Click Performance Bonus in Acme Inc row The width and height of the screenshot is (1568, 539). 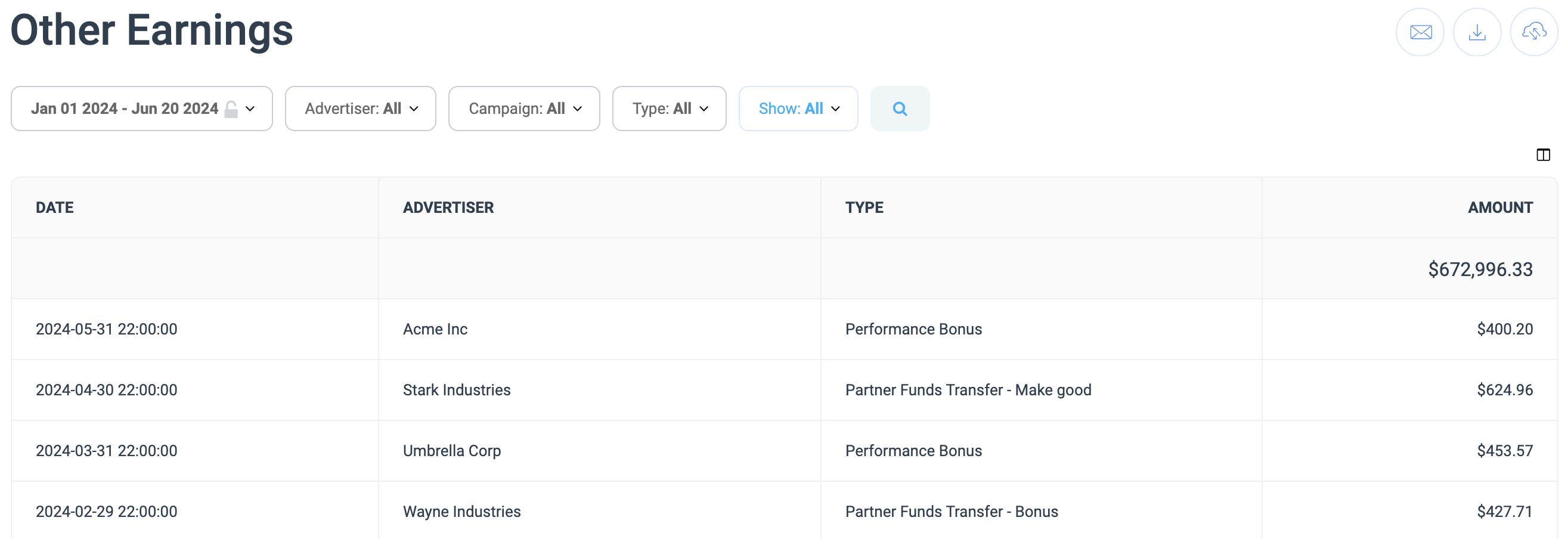click(x=913, y=329)
